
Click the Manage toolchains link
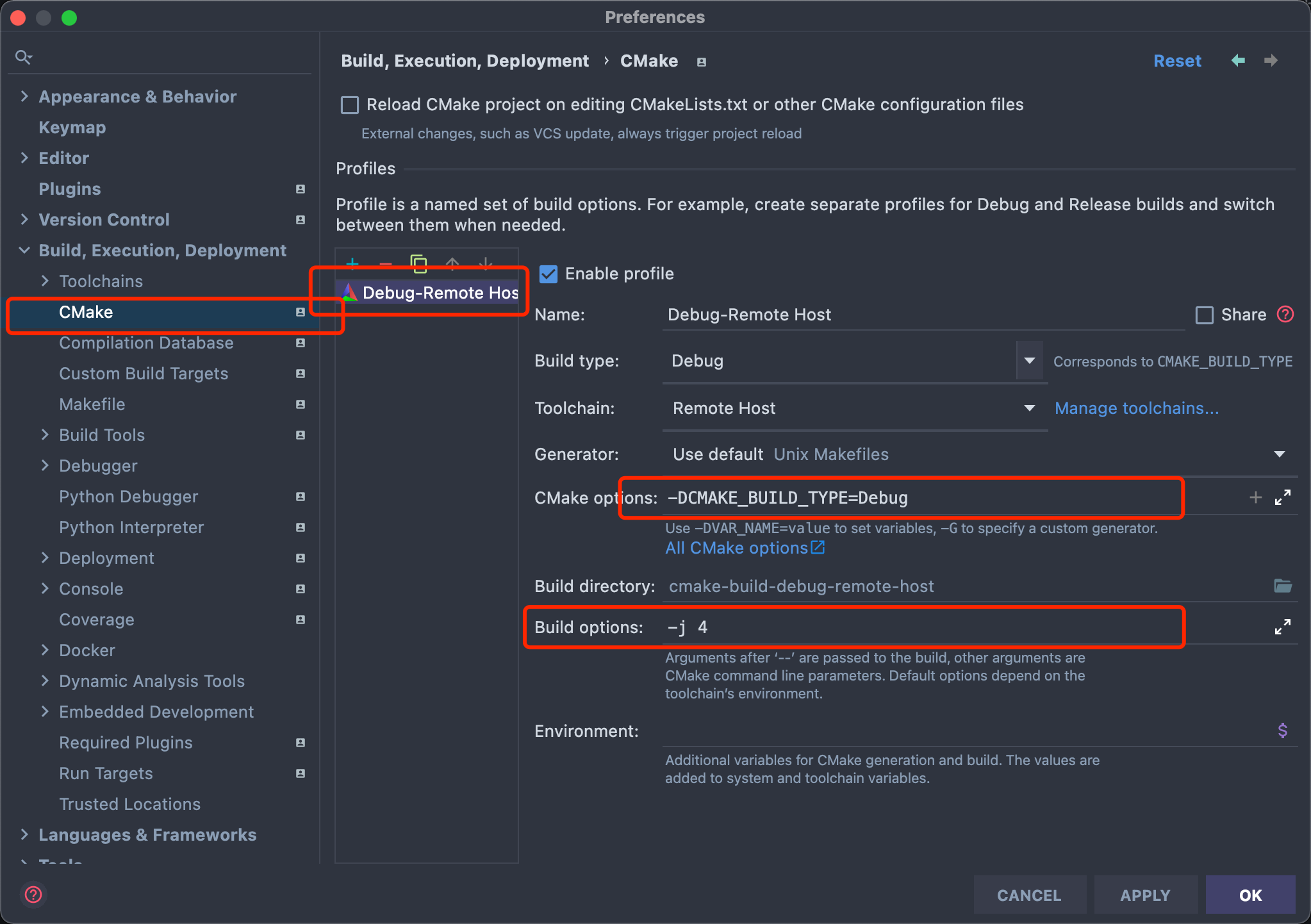click(x=1136, y=408)
